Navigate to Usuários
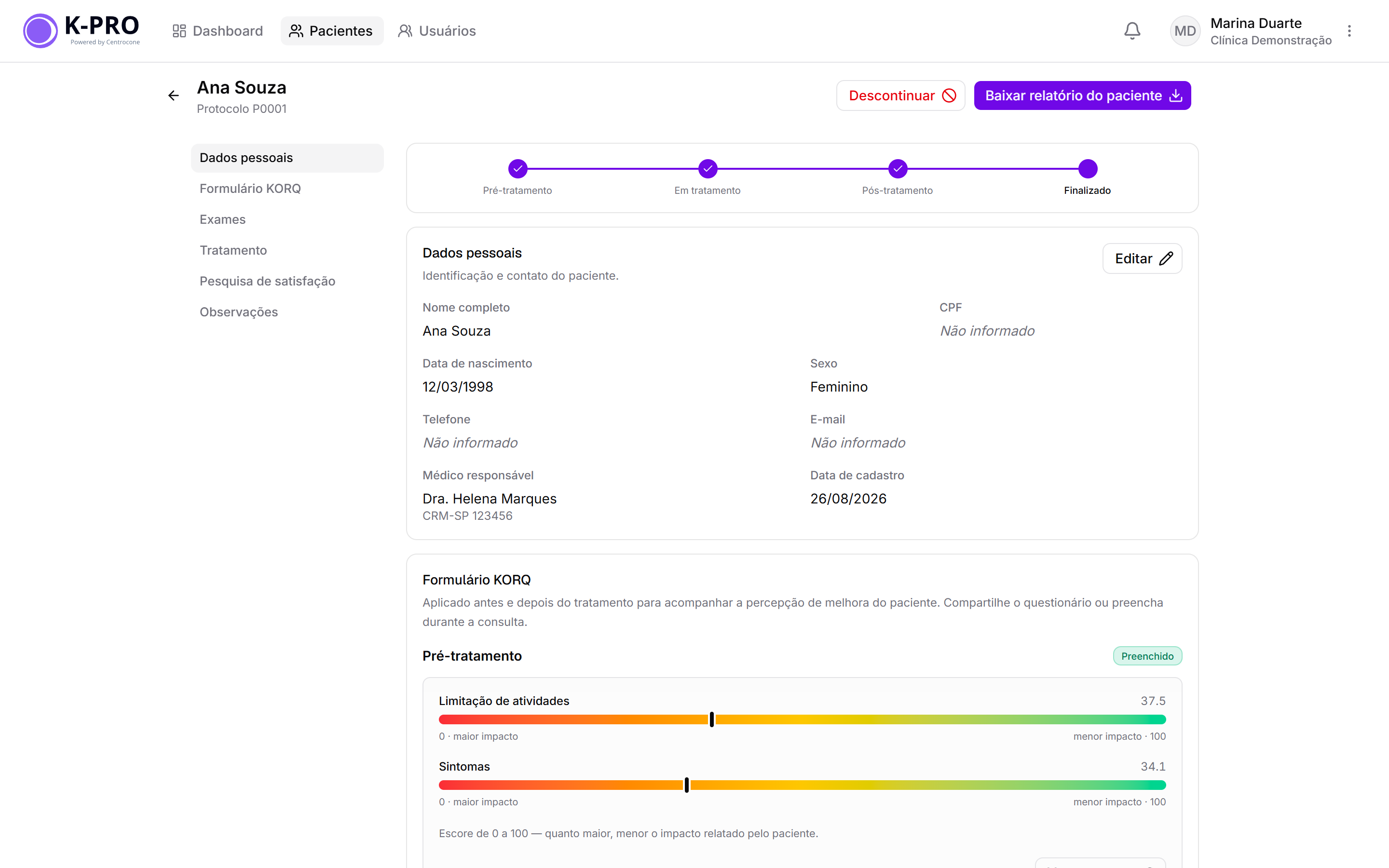The width and height of the screenshot is (1389, 868). (437, 31)
